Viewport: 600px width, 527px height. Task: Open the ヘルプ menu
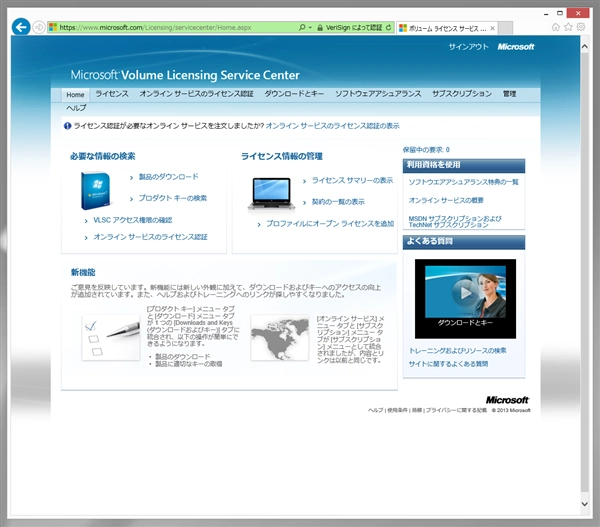pyautogui.click(x=76, y=108)
